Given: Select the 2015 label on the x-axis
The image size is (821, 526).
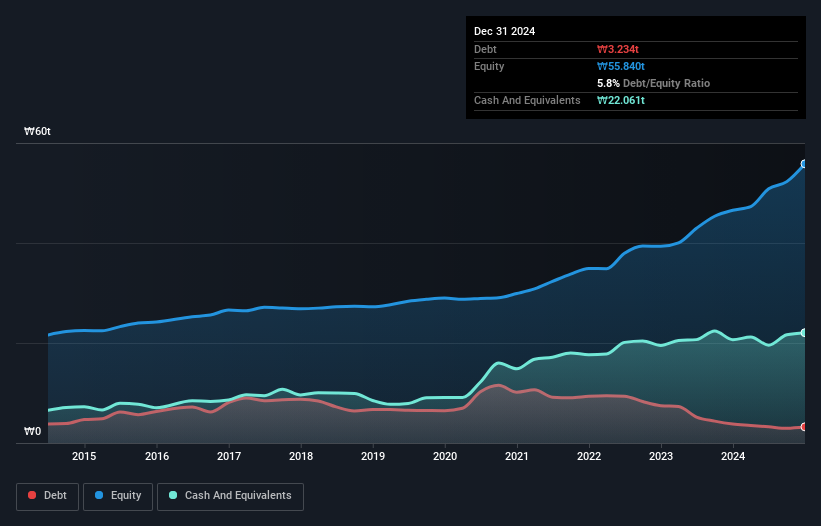Looking at the screenshot, I should tap(84, 456).
